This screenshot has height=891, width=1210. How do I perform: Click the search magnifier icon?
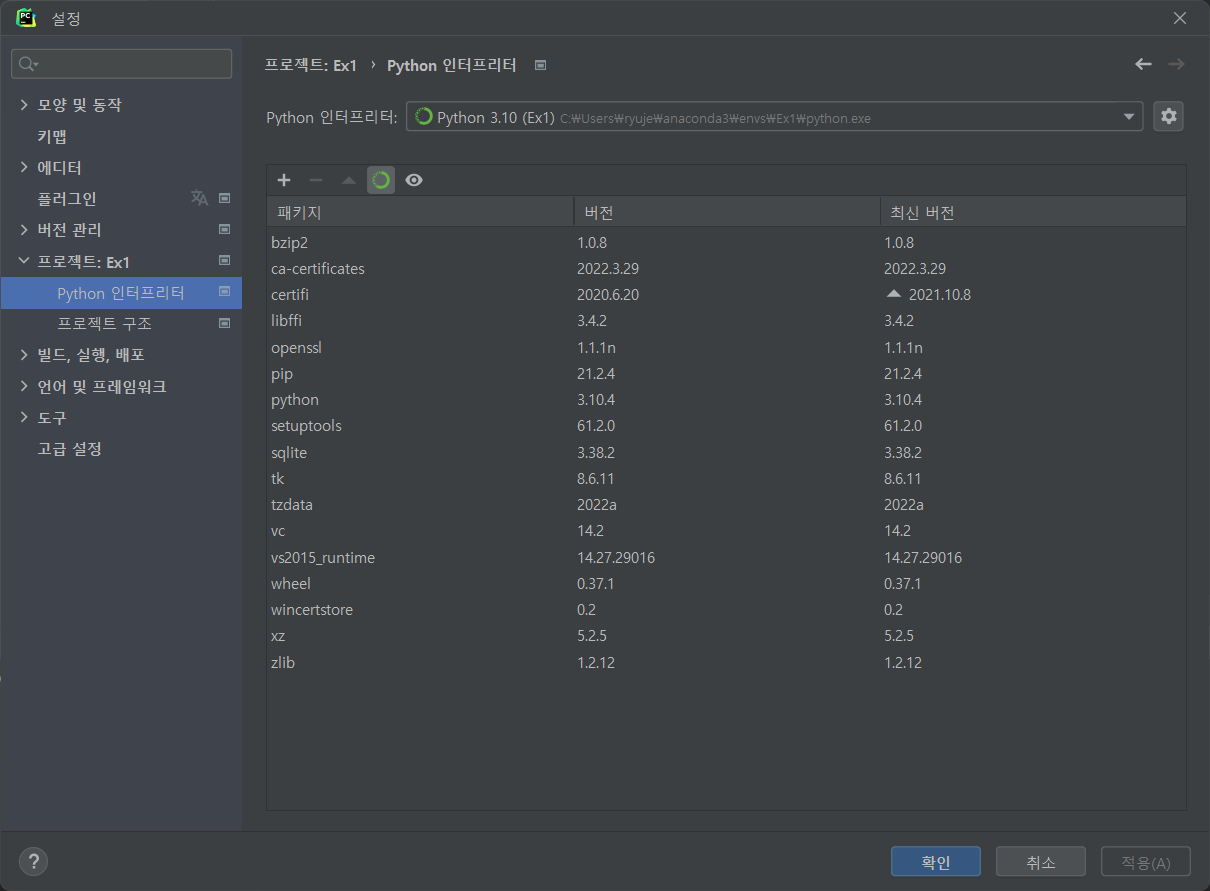click(27, 64)
